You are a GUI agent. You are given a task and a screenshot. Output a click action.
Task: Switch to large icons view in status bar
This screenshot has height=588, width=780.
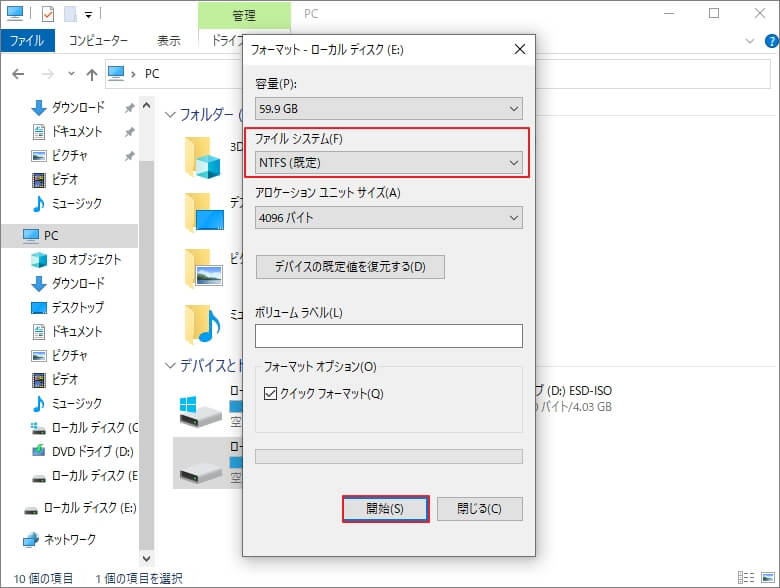[x=768, y=578]
